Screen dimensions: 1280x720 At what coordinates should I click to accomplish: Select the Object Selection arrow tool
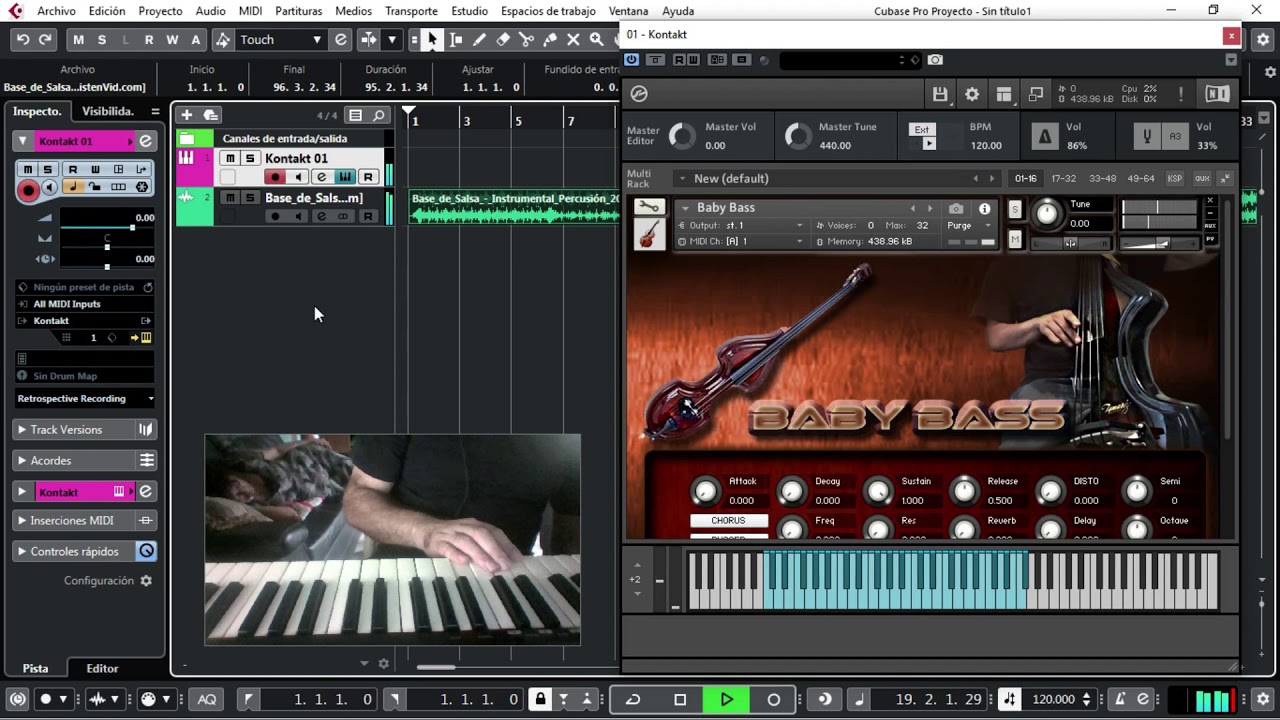pyautogui.click(x=433, y=40)
